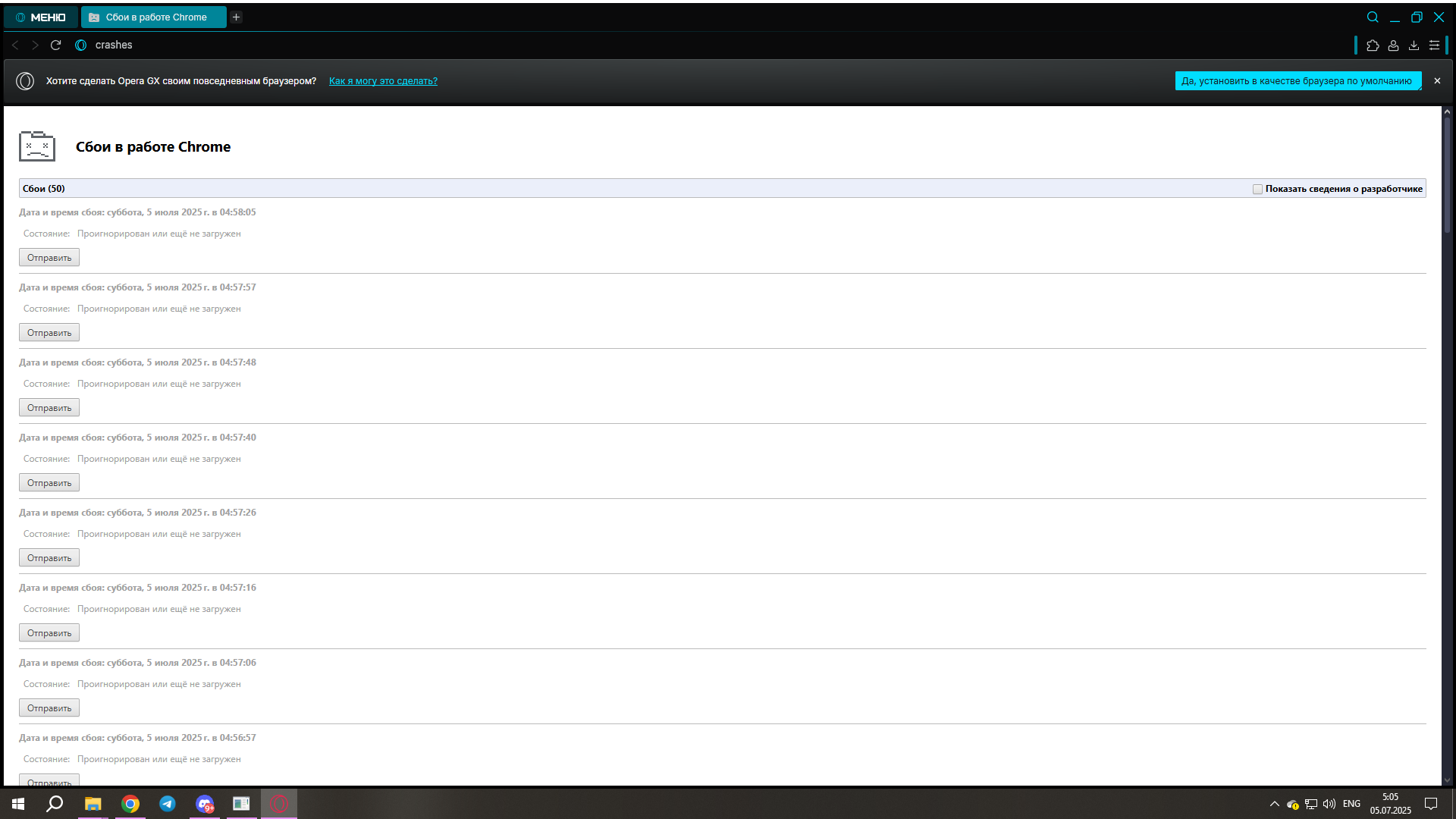Send crash report from 04:57:40
This screenshot has height=819, width=1456.
[x=49, y=483]
